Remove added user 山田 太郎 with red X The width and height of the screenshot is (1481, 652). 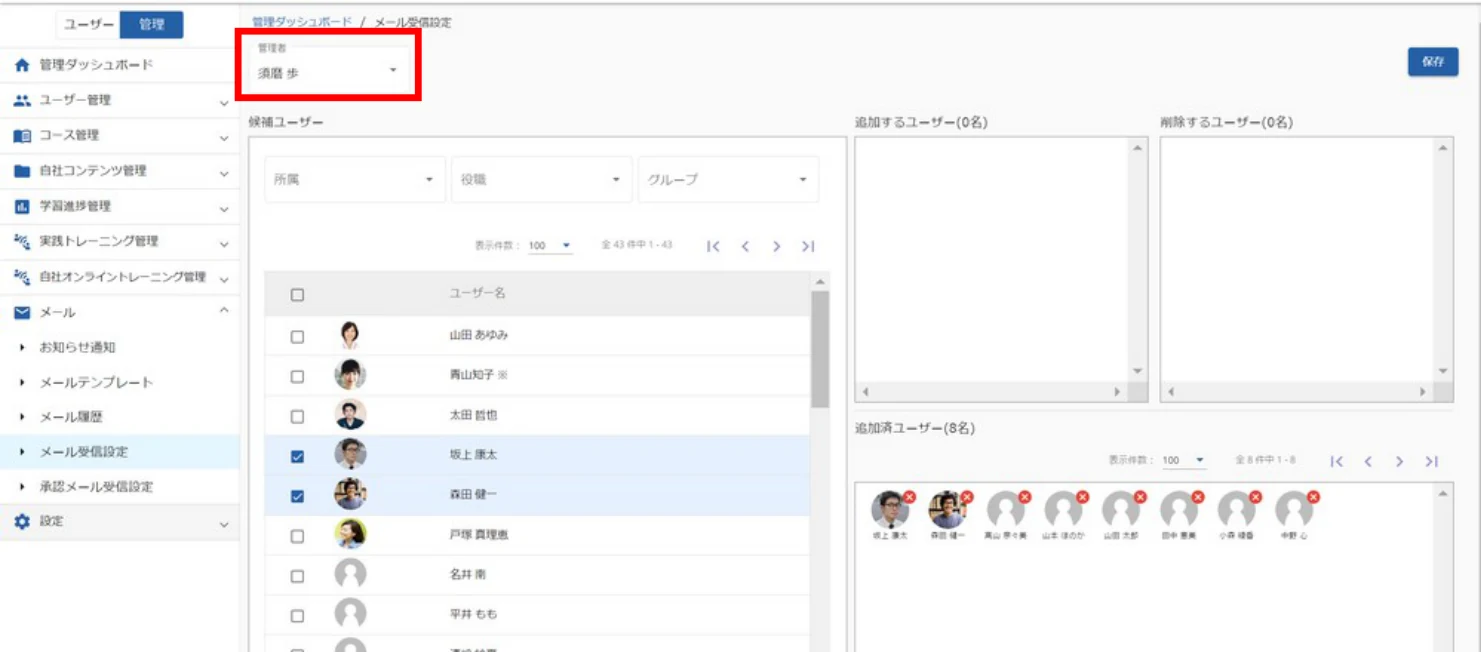[1140, 497]
